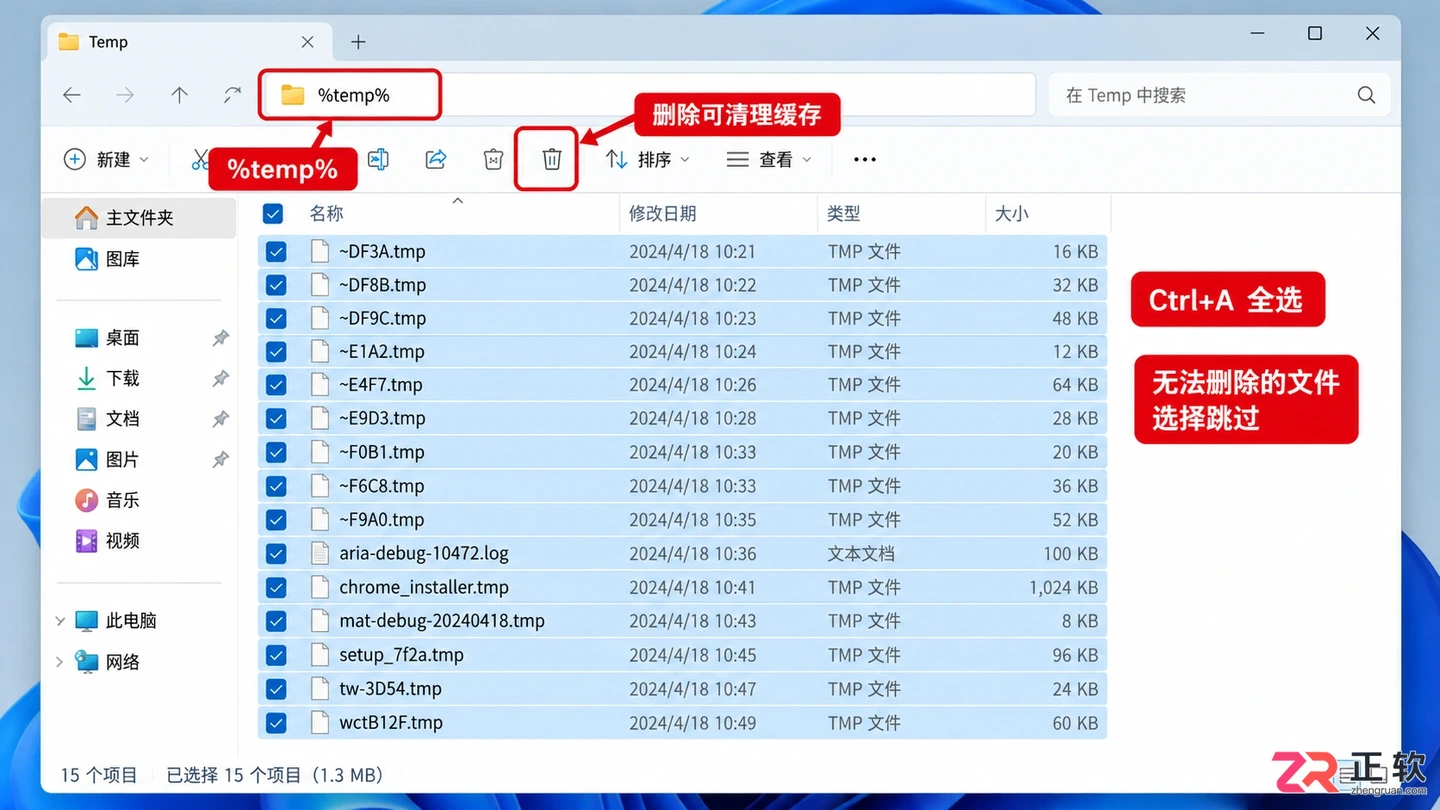The width and height of the screenshot is (1440, 810).
Task: Click the pin icon next to 文档
Action: [221, 419]
